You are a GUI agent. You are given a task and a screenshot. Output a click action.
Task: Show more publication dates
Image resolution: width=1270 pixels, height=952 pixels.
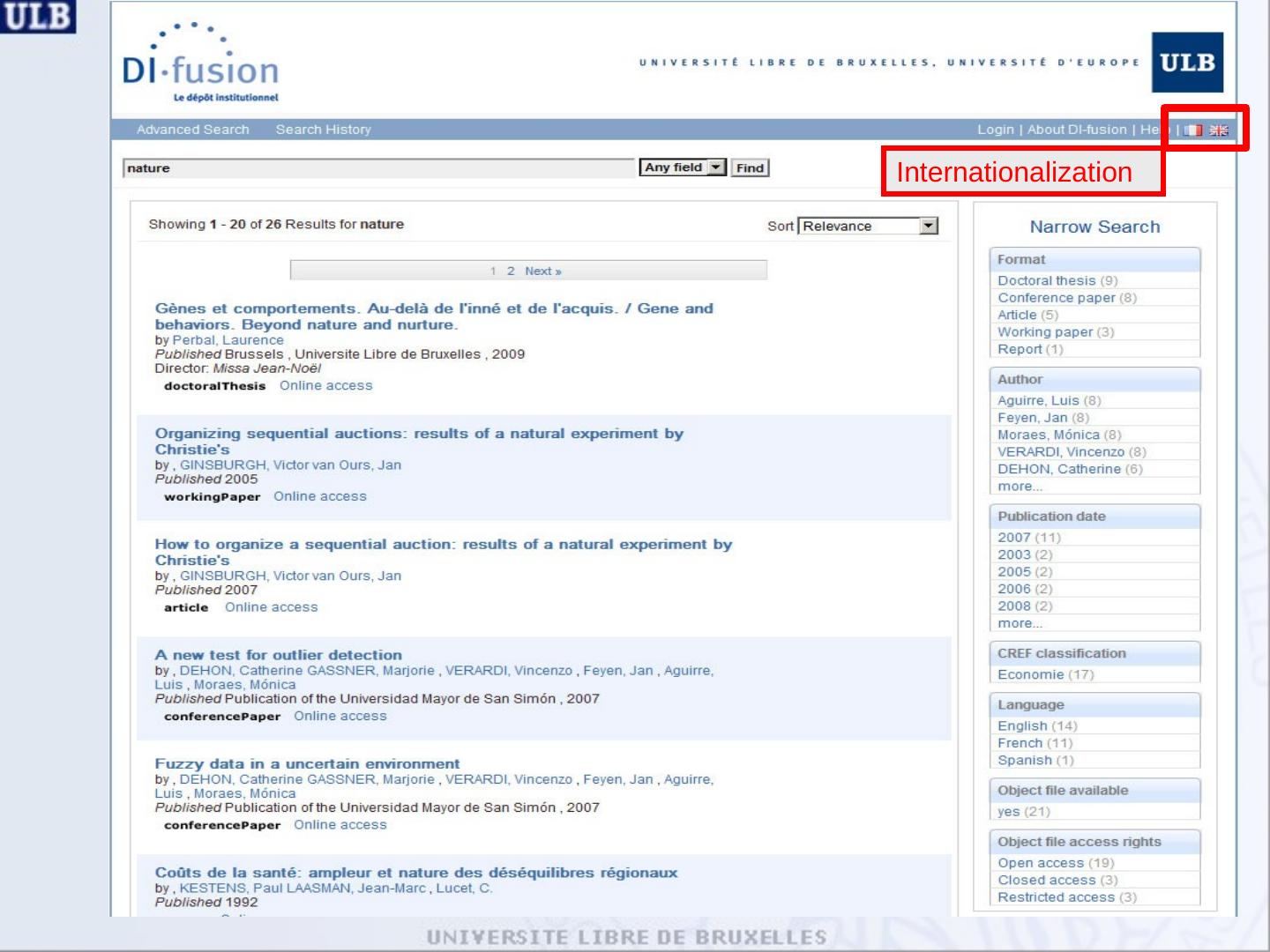tap(1020, 623)
